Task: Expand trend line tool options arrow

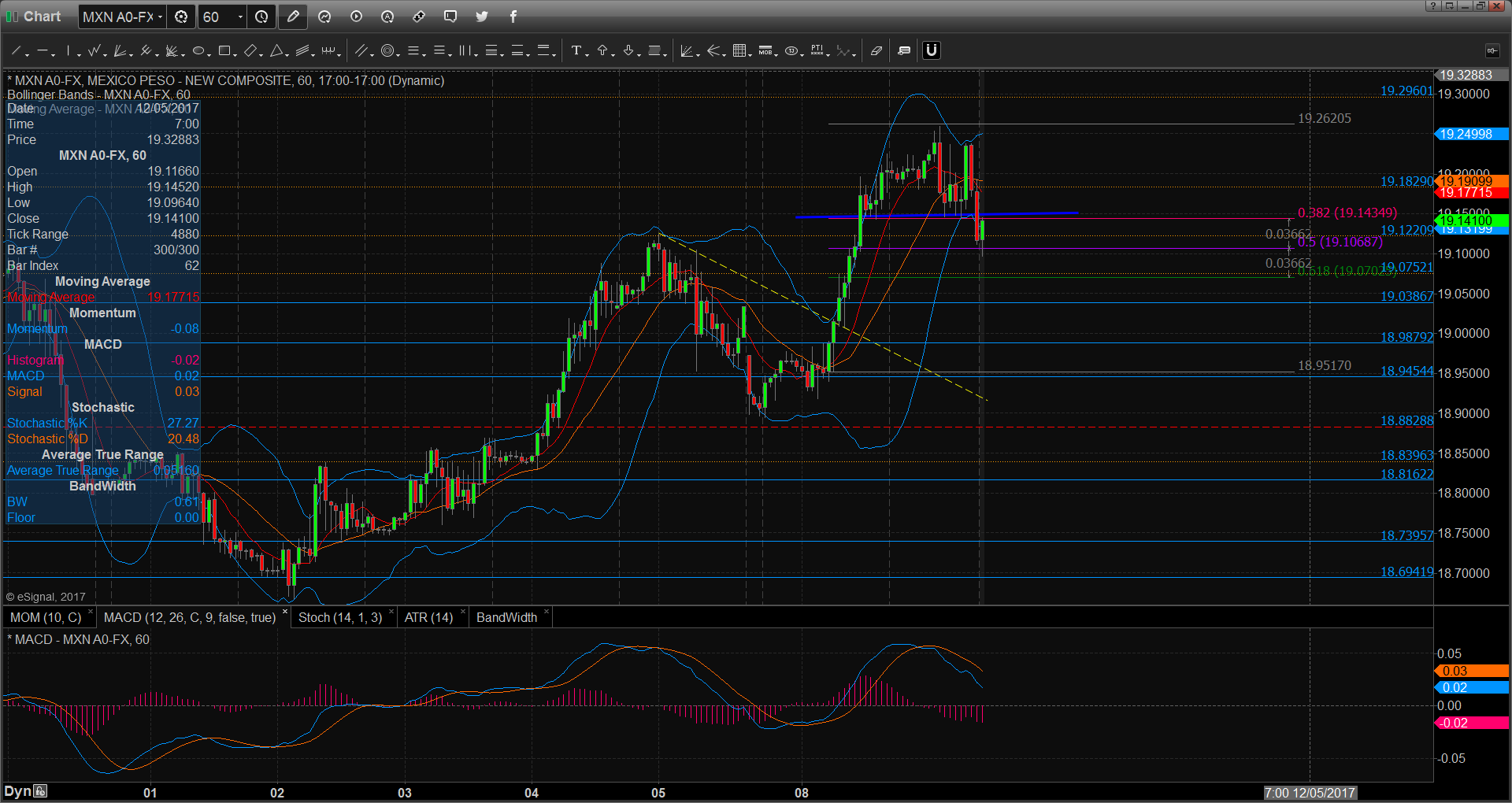Action: pos(27,54)
